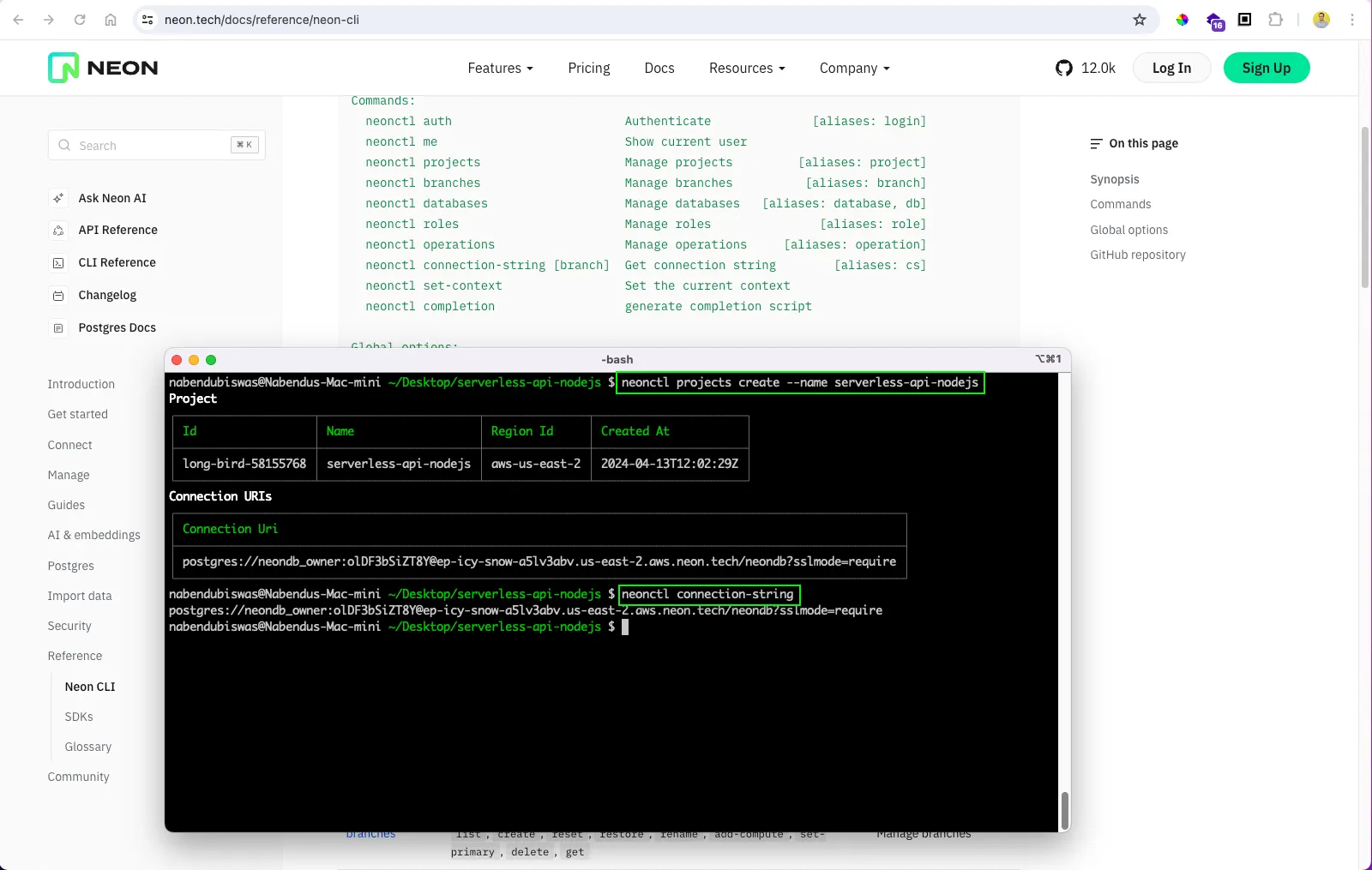Screen dimensions: 1372x870
Task: Reload the page with the refresh icon
Action: tap(80, 20)
